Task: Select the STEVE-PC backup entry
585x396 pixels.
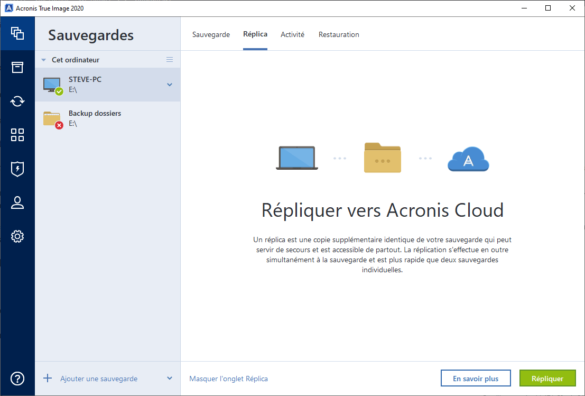Action: (x=108, y=85)
